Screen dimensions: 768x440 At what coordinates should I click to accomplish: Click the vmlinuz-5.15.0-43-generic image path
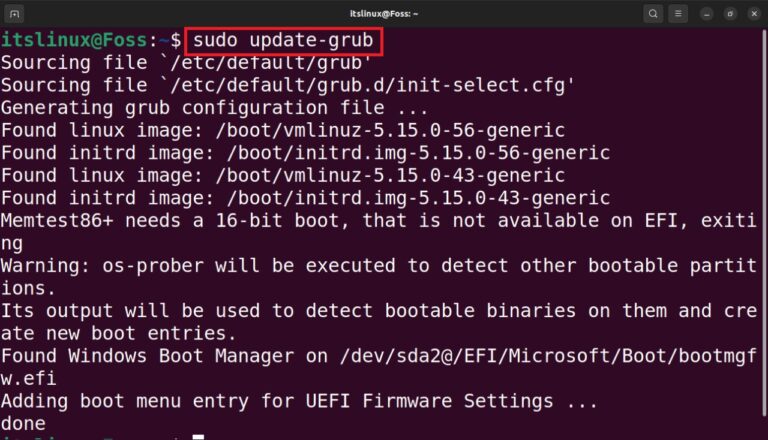[390, 175]
